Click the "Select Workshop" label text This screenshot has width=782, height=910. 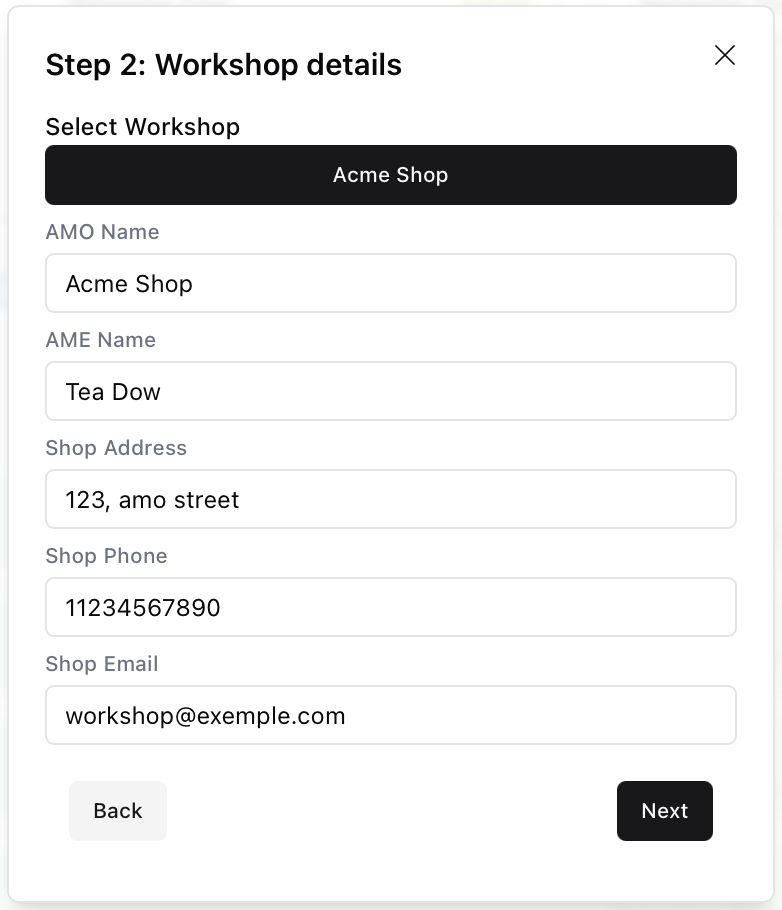click(x=143, y=127)
